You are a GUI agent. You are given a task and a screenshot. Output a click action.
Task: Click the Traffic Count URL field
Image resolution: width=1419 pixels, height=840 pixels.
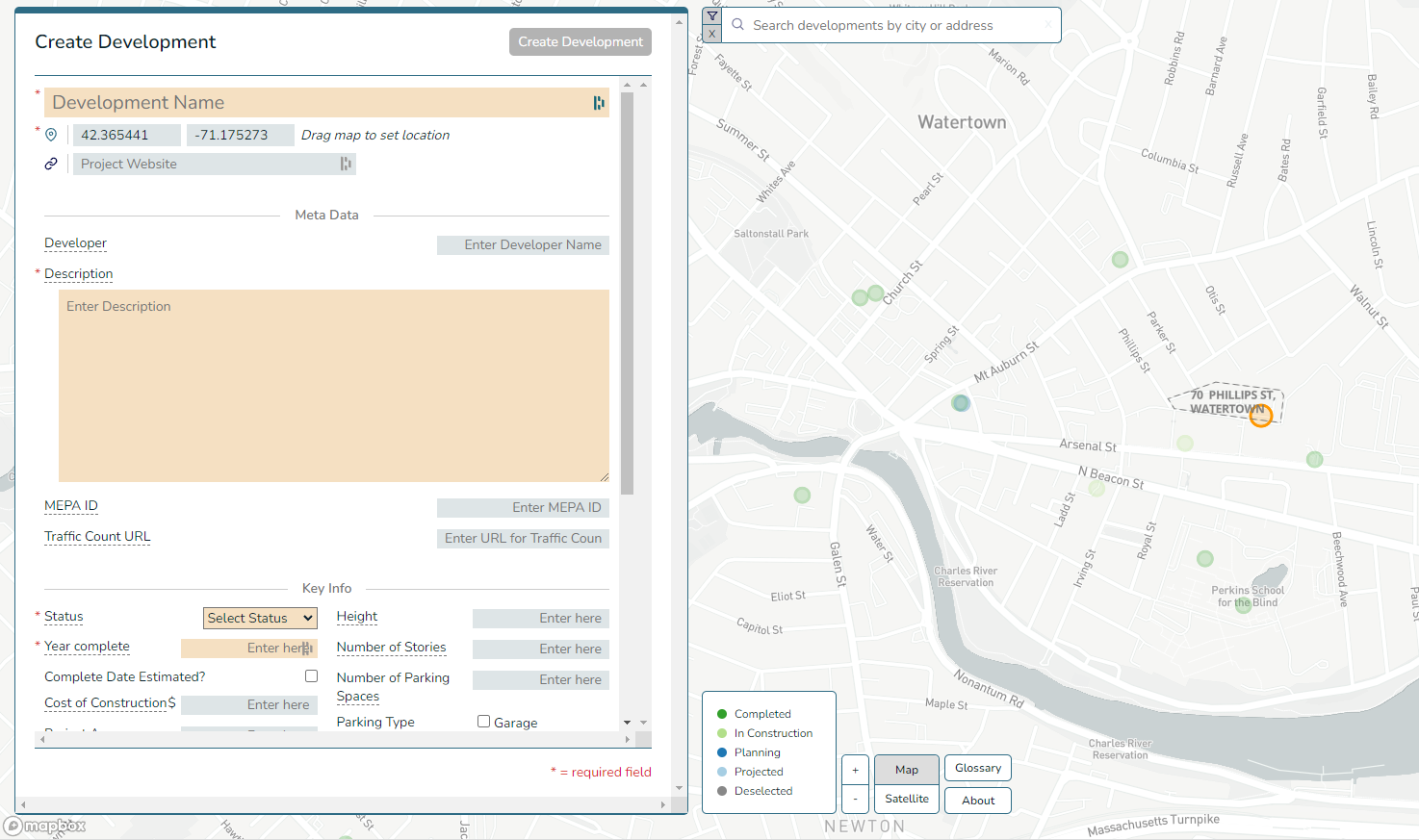pos(523,538)
